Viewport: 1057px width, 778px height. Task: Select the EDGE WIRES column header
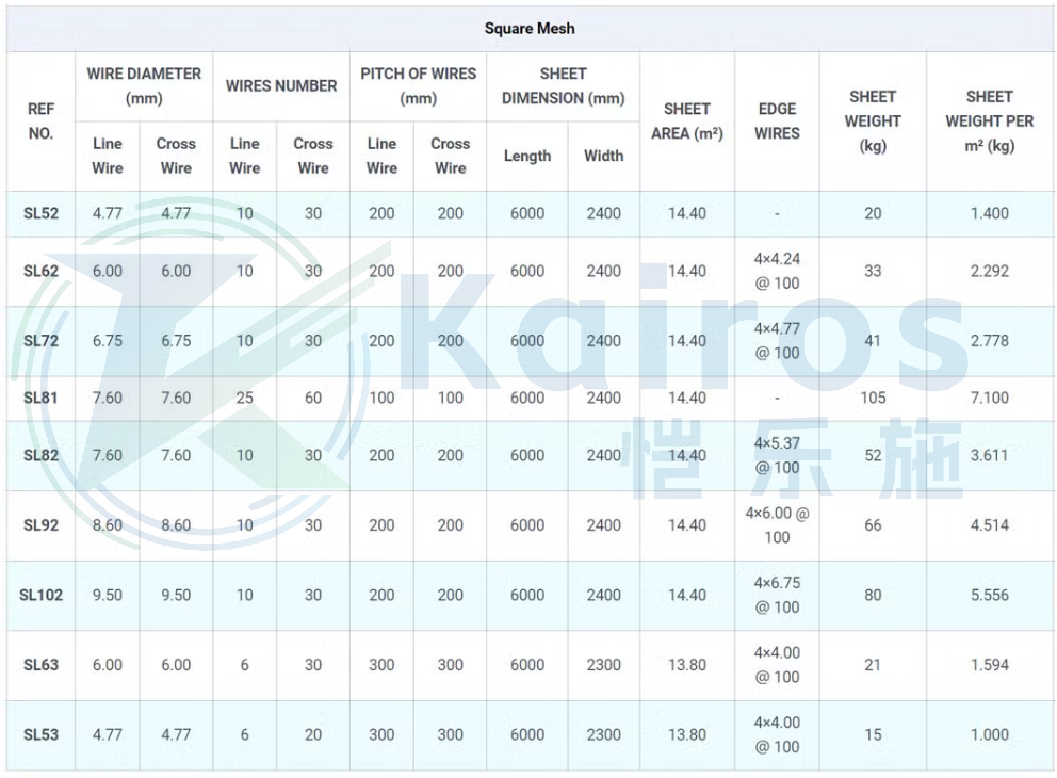[777, 121]
